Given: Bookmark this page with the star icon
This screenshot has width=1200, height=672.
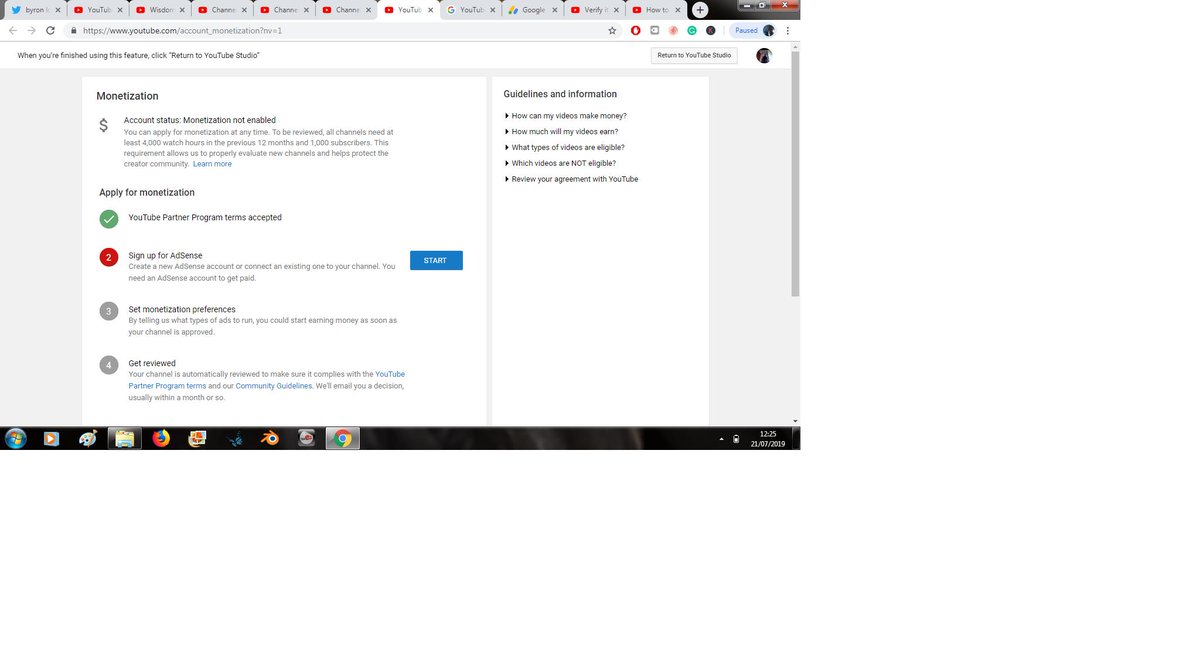Looking at the screenshot, I should click(x=612, y=31).
